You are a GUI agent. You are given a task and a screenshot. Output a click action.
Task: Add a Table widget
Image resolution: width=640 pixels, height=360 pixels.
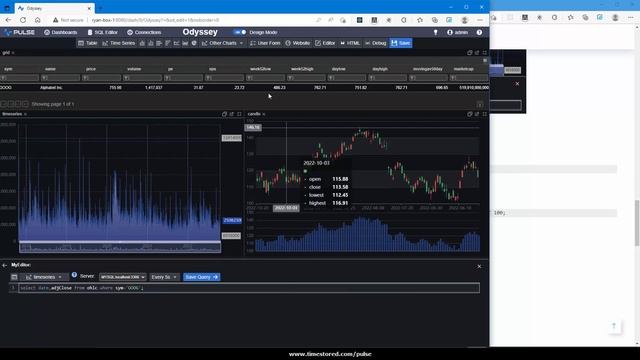88,43
